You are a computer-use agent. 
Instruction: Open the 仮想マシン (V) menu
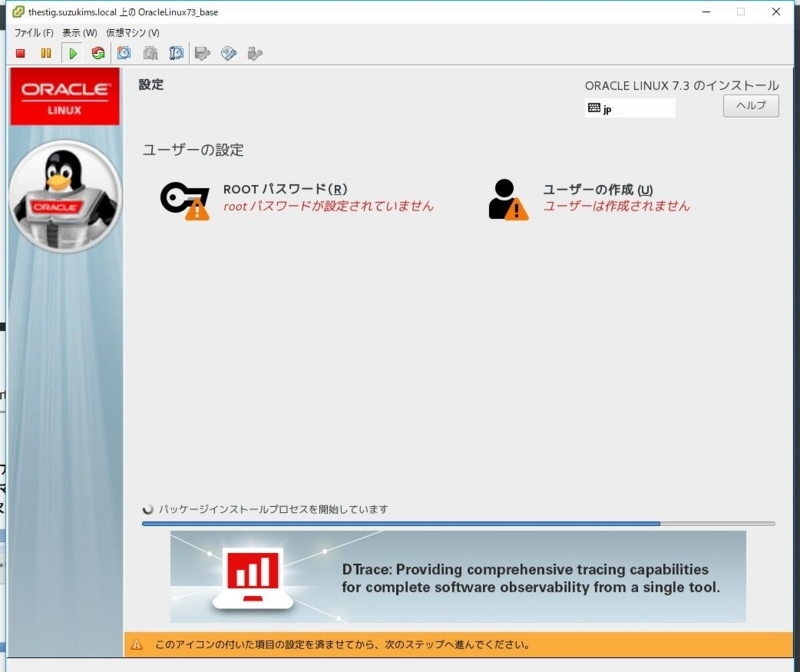(x=133, y=33)
